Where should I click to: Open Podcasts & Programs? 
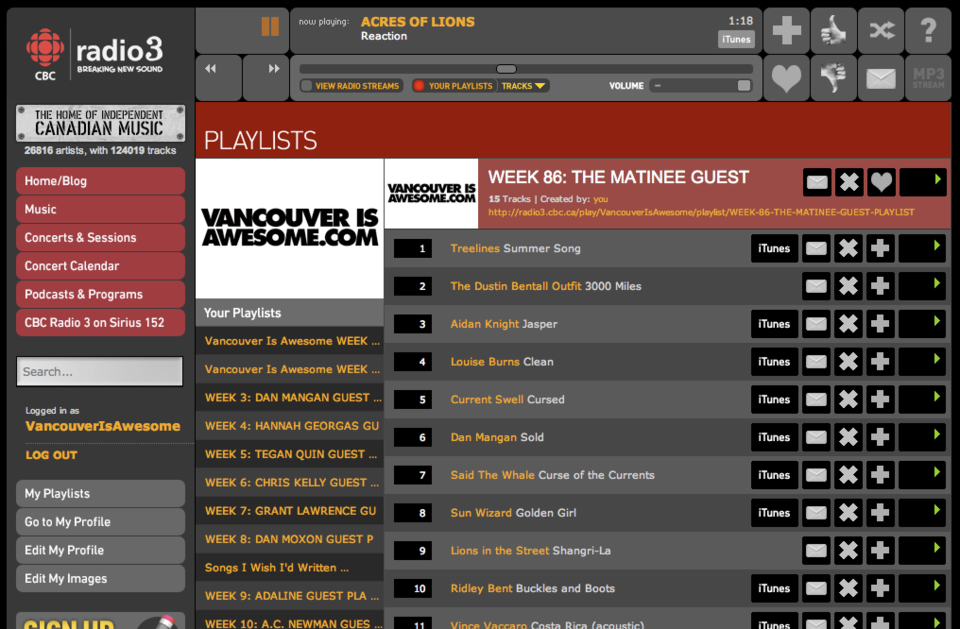point(100,294)
